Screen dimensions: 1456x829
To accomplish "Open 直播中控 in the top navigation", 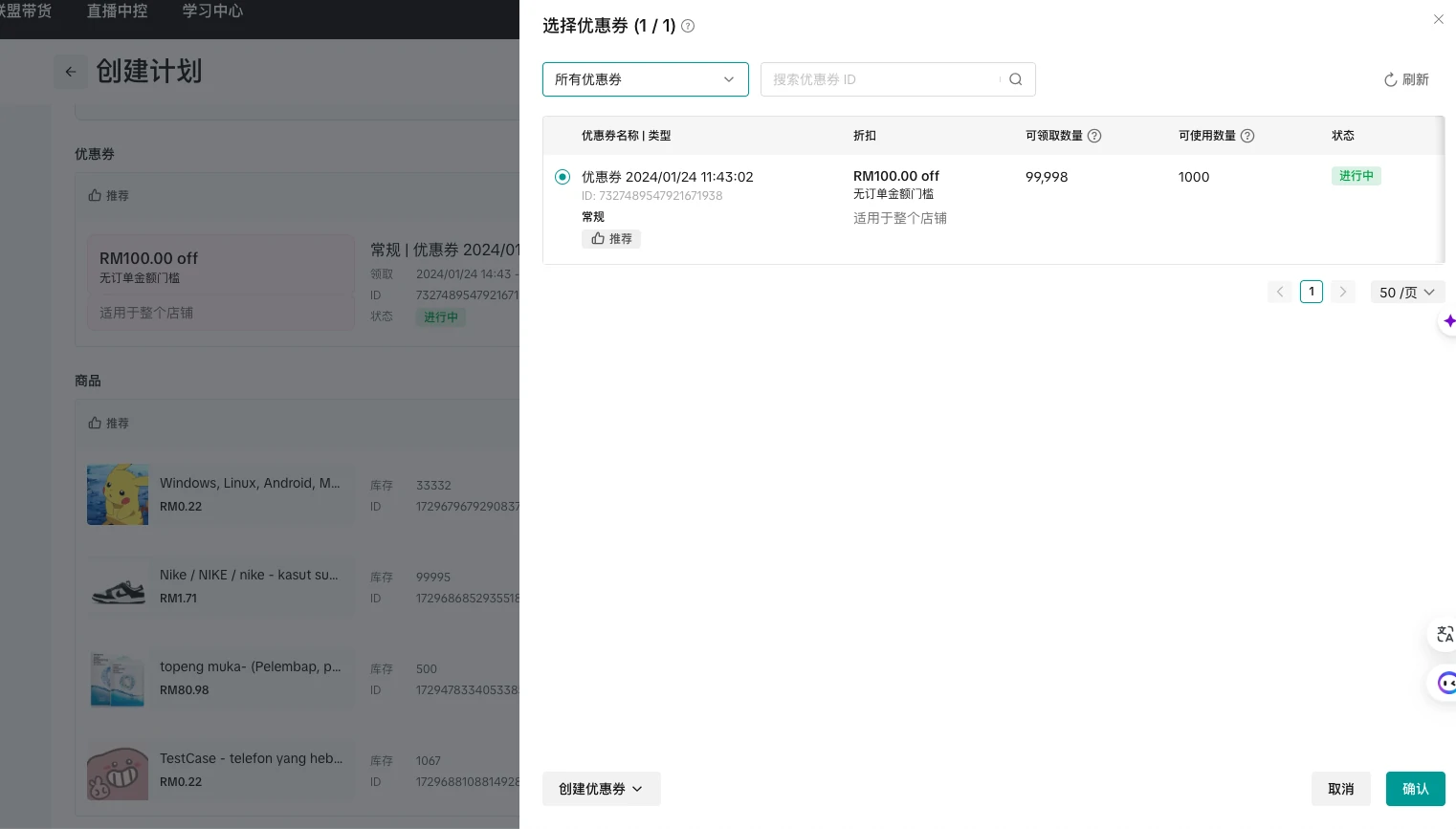I will [117, 11].
